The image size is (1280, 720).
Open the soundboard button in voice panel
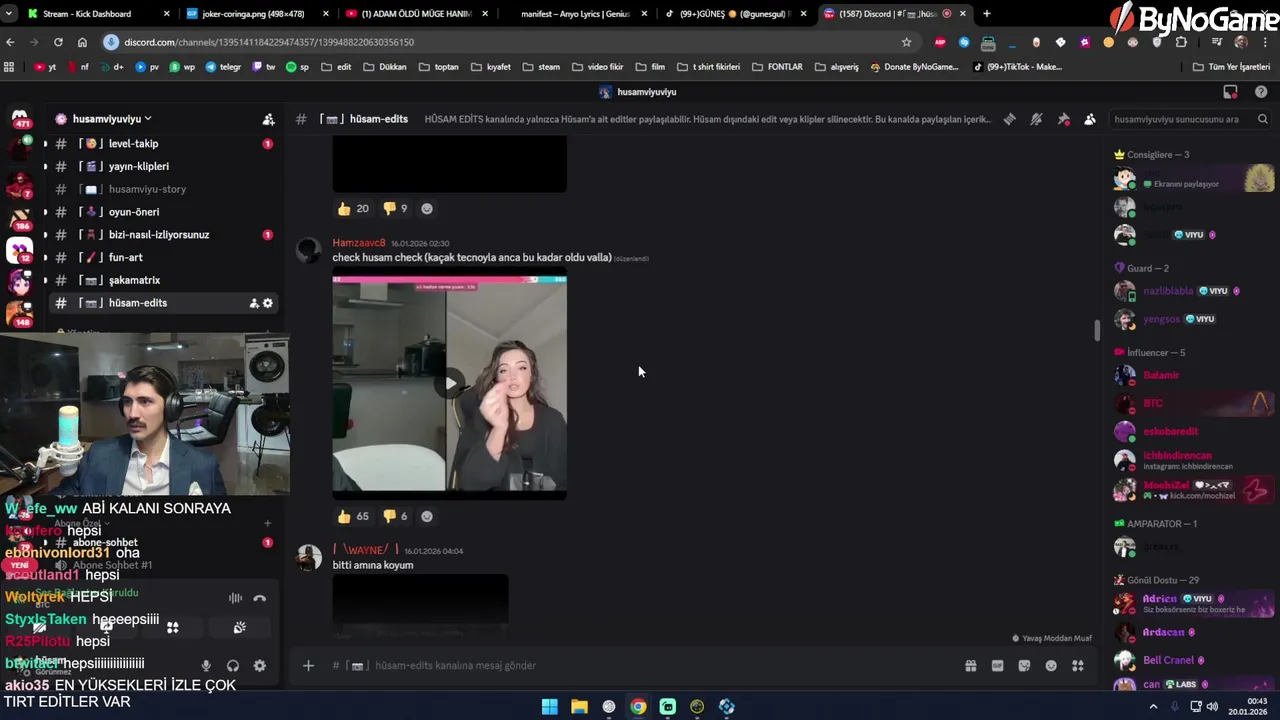[x=240, y=628]
